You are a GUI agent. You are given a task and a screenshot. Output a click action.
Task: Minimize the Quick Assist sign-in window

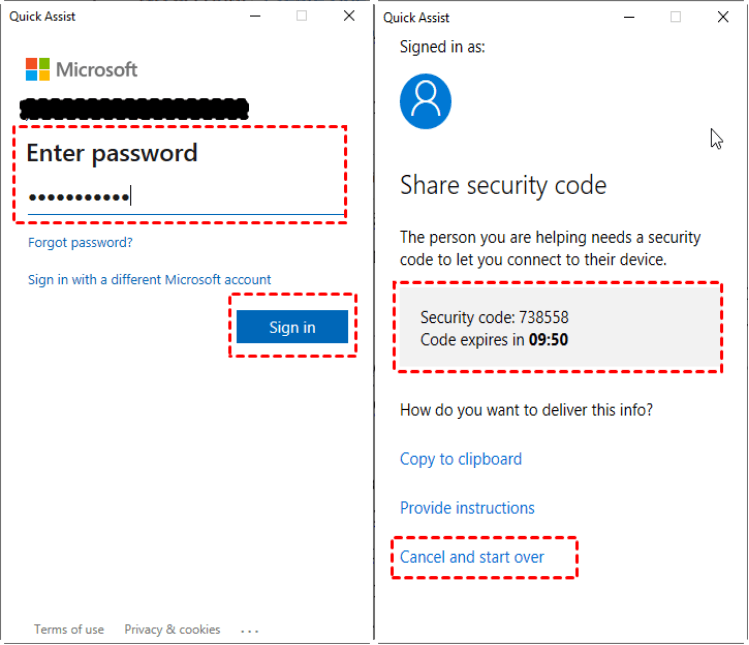pyautogui.click(x=254, y=16)
